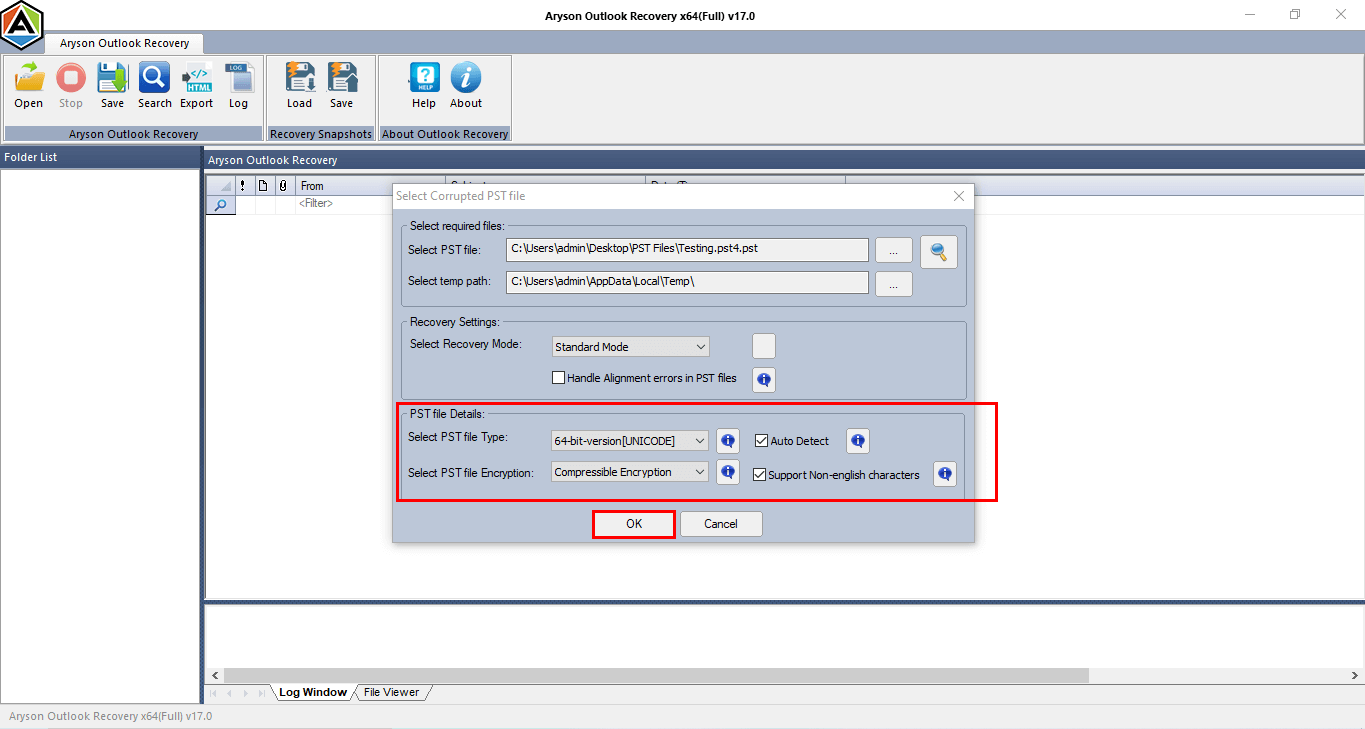Click info icon beside Support Non-english characters
Viewport: 1365px width, 729px height.
(945, 474)
